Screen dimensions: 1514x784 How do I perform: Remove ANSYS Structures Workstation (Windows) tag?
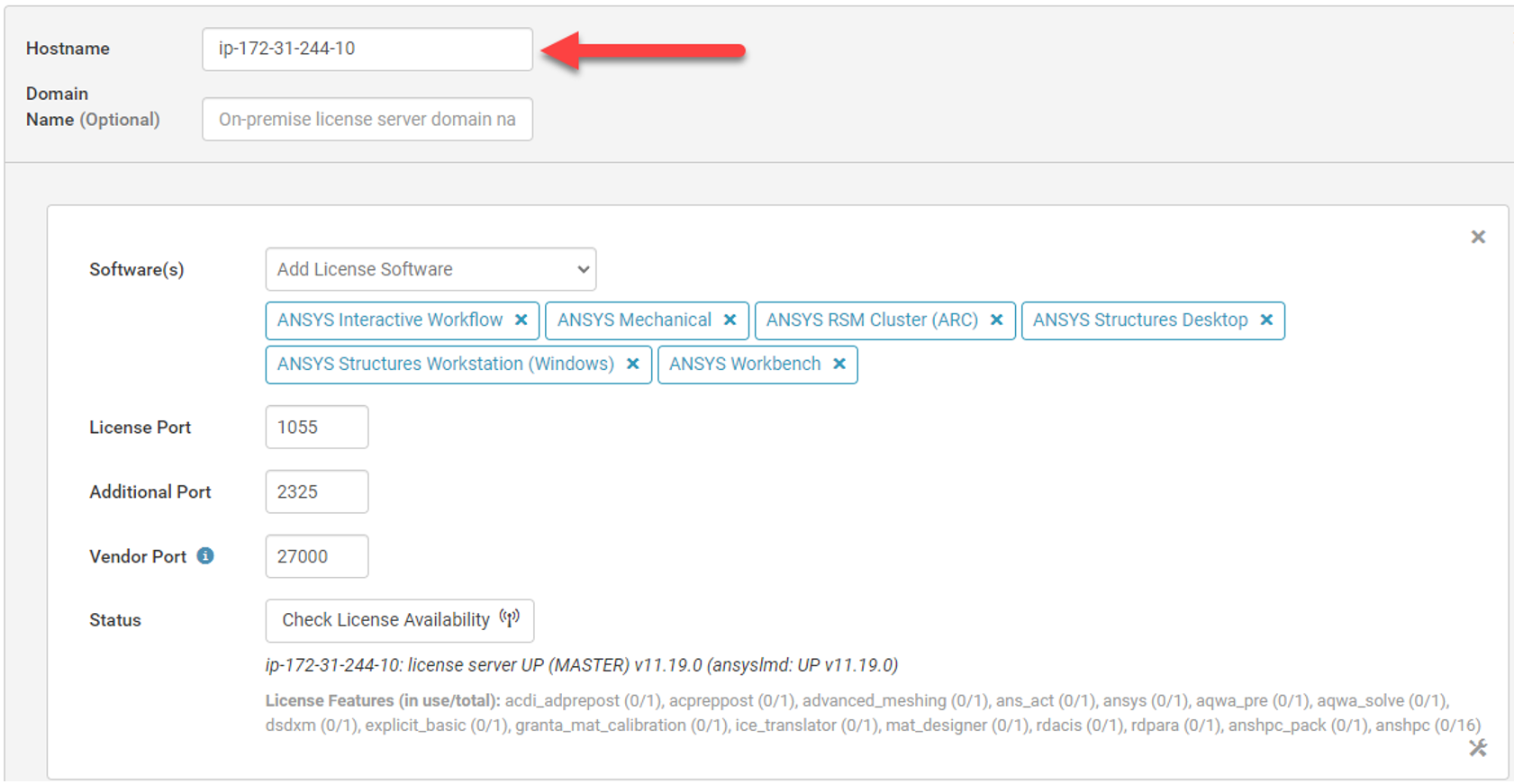[x=632, y=365]
